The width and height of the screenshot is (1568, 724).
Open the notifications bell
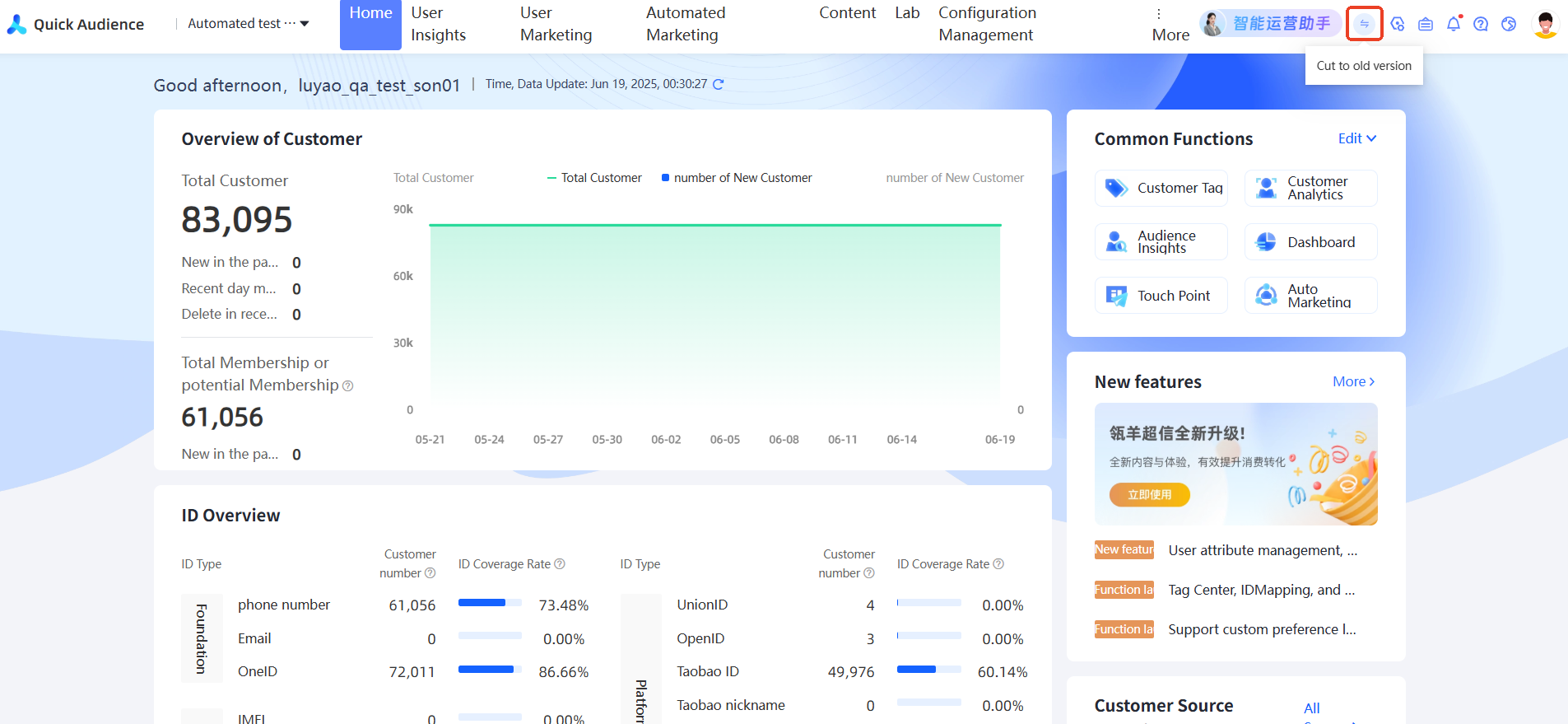point(1454,24)
